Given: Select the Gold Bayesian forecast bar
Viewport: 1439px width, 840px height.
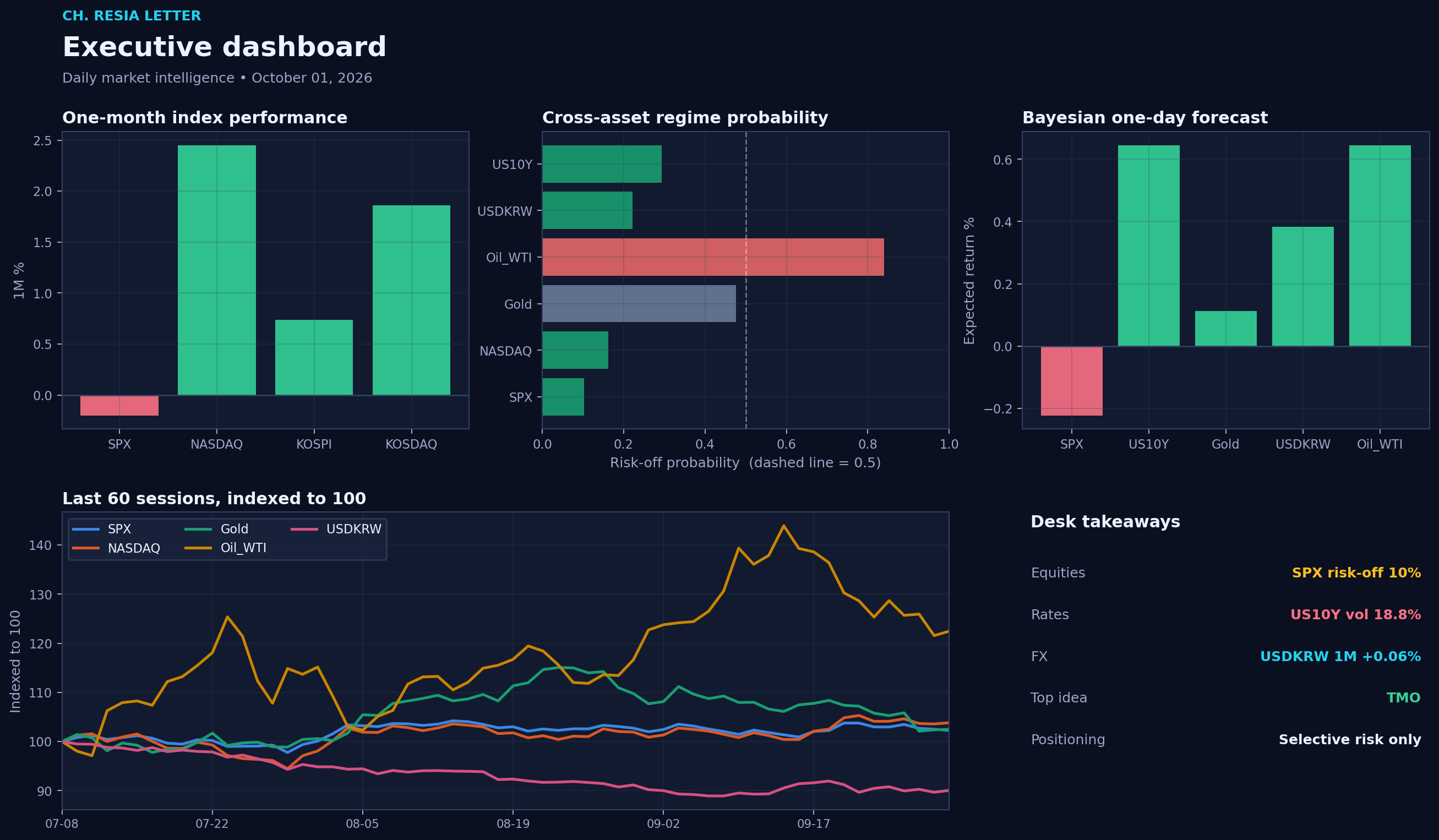Looking at the screenshot, I should click(x=1226, y=328).
